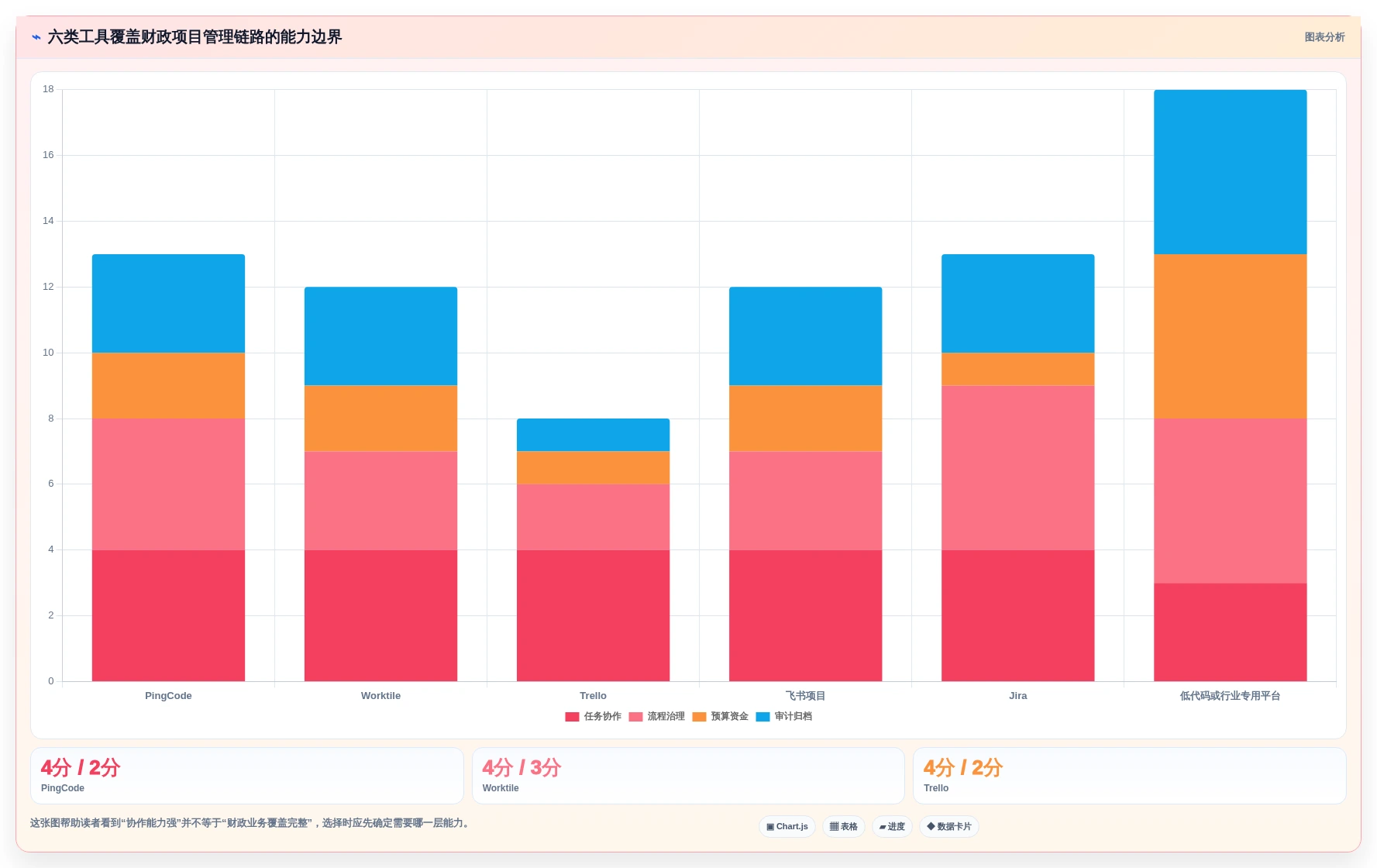Click the Trello x-axis label
1377x868 pixels.
[x=593, y=696]
